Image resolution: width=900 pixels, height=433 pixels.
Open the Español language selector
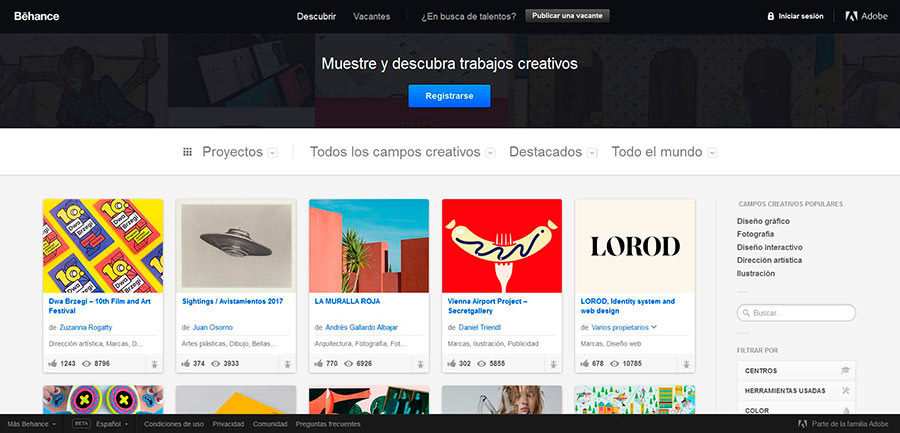(111, 424)
